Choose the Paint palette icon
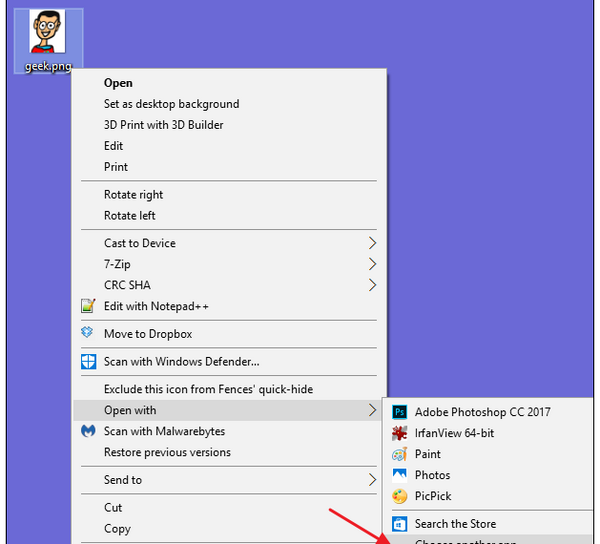The height and width of the screenshot is (544, 600). pyautogui.click(x=399, y=454)
